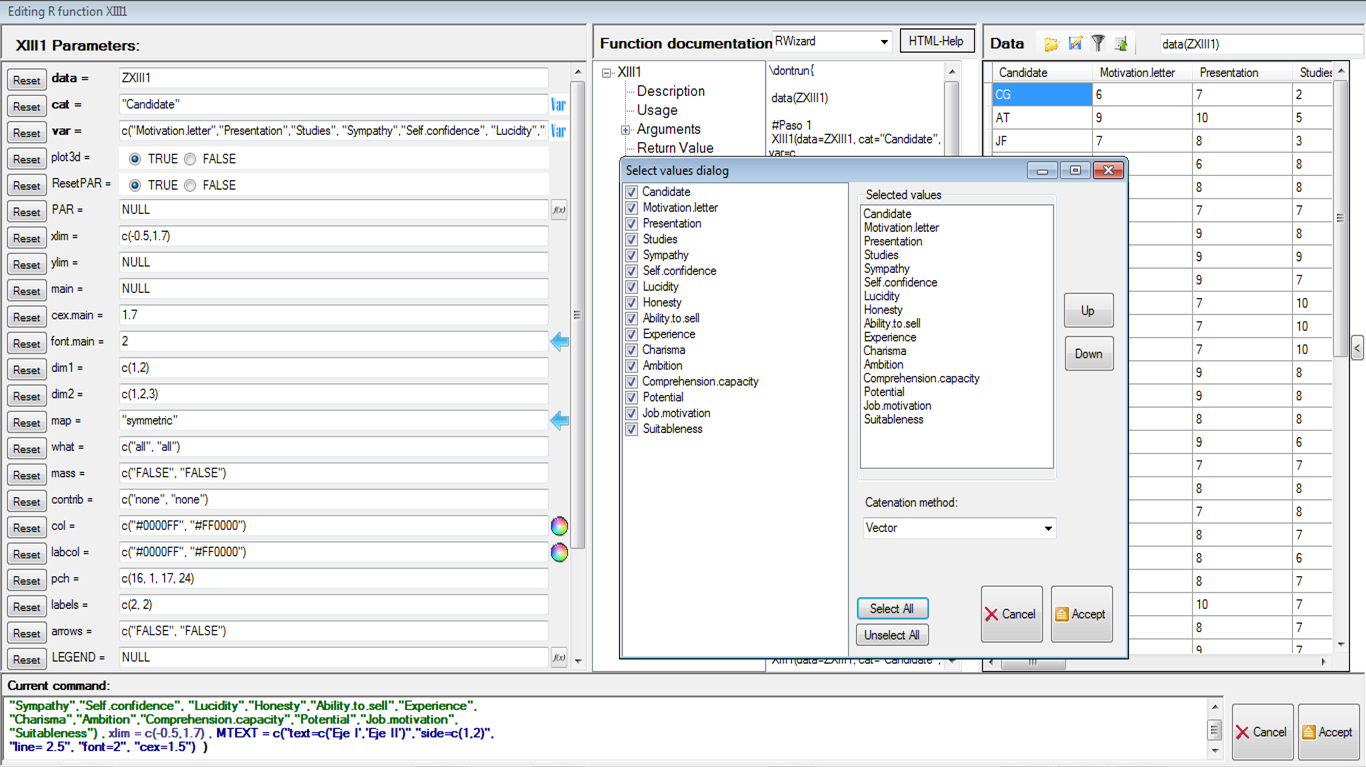Click the Presentation column header
This screenshot has width=1366, height=767.
1242,72
